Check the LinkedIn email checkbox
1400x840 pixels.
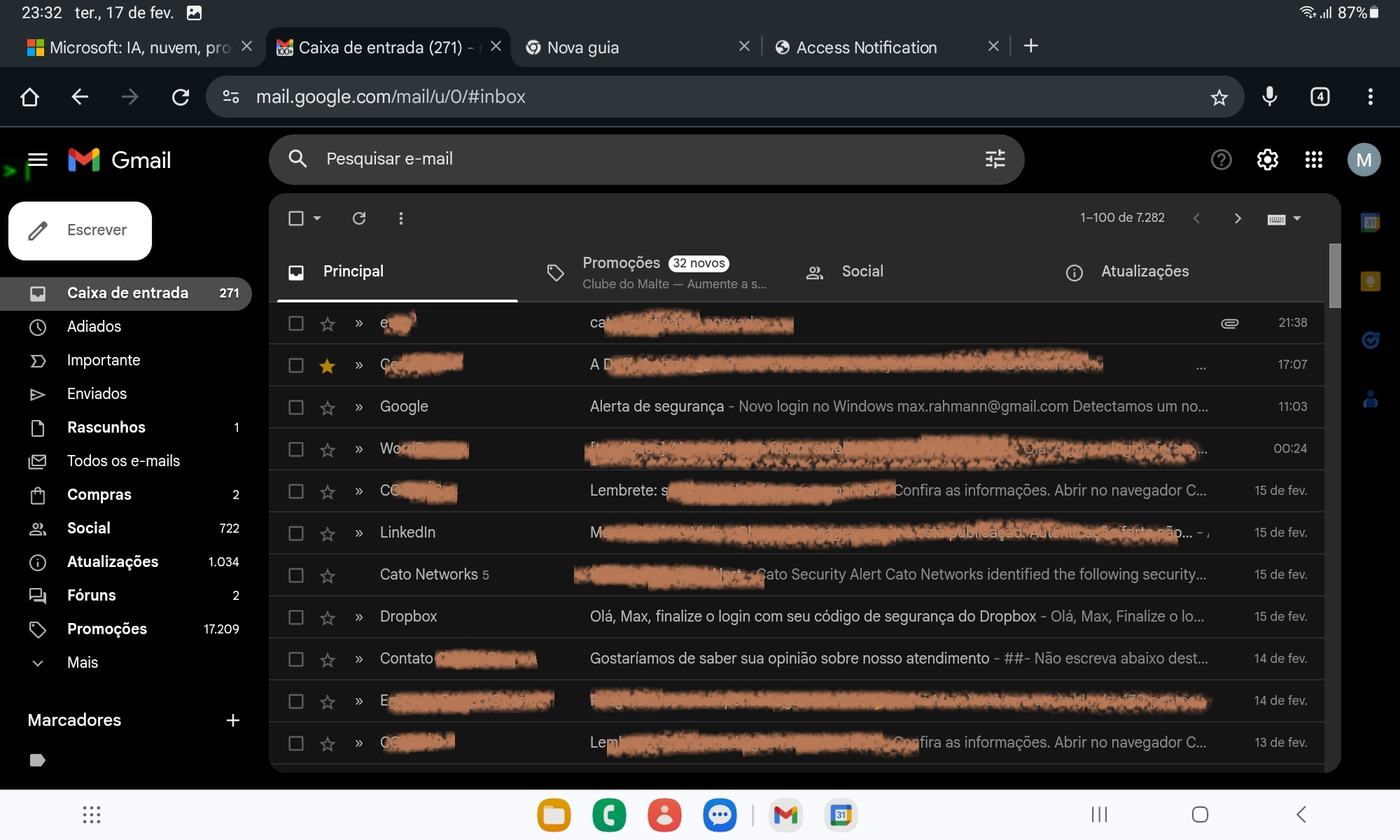pos(296,533)
